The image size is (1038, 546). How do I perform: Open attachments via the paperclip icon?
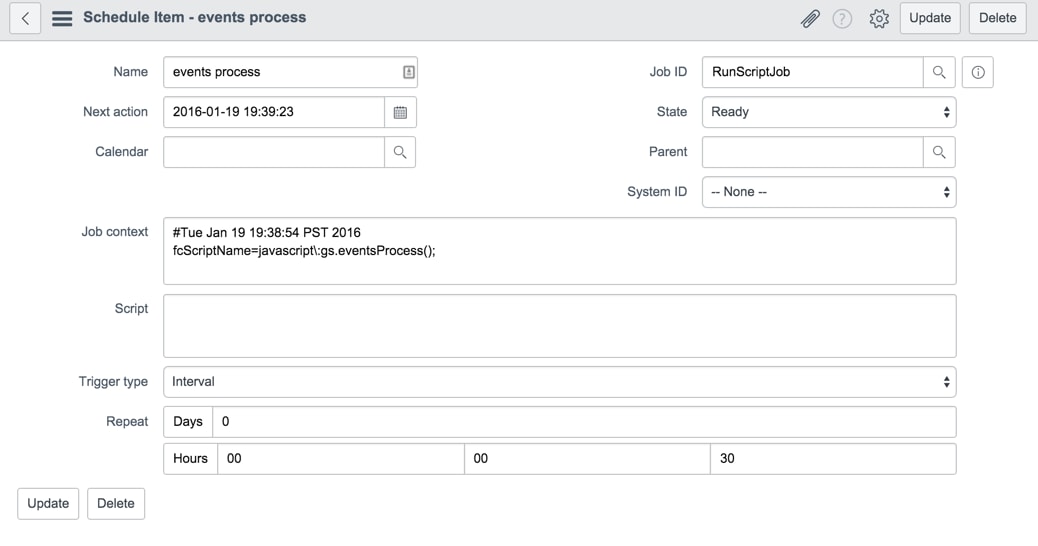[810, 19]
